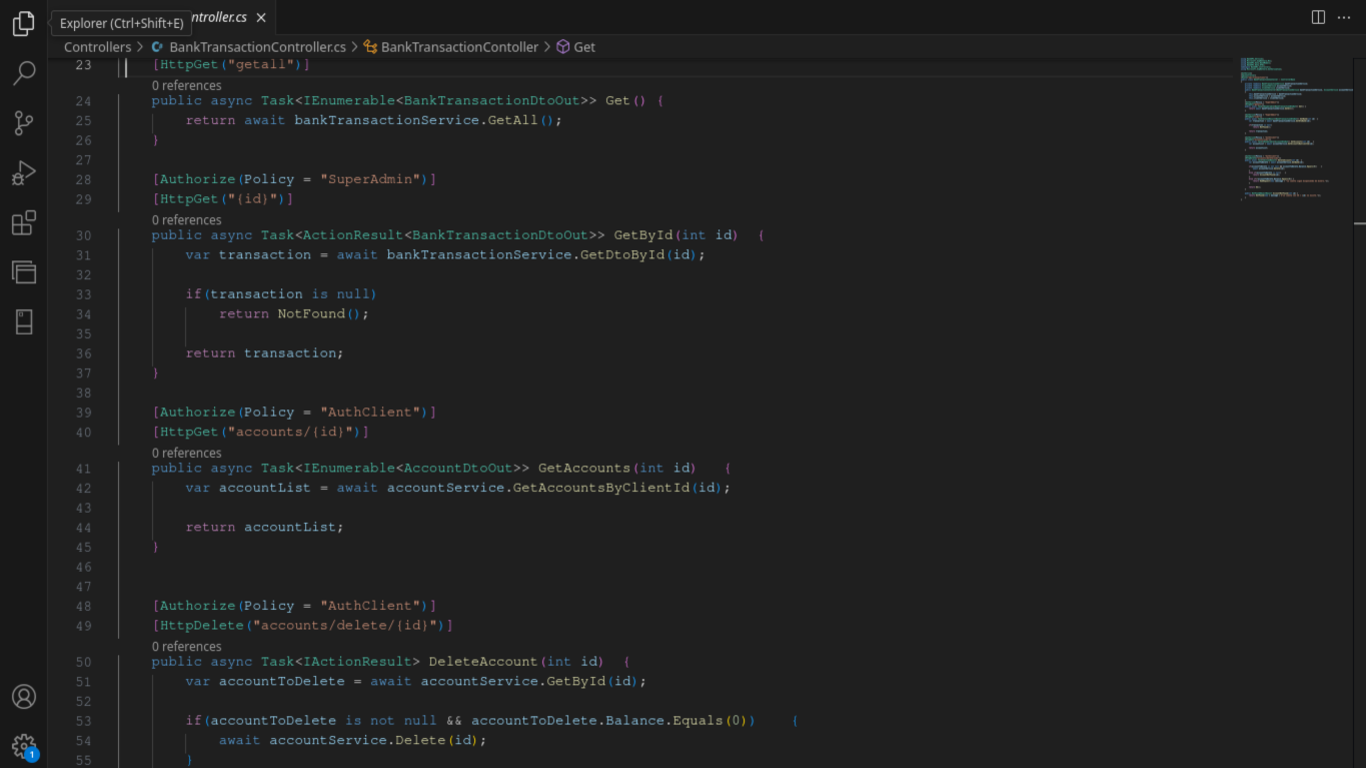This screenshot has height=768, width=1366.
Task: Click '0 references' above DeleteAccount method
Action: click(187, 646)
